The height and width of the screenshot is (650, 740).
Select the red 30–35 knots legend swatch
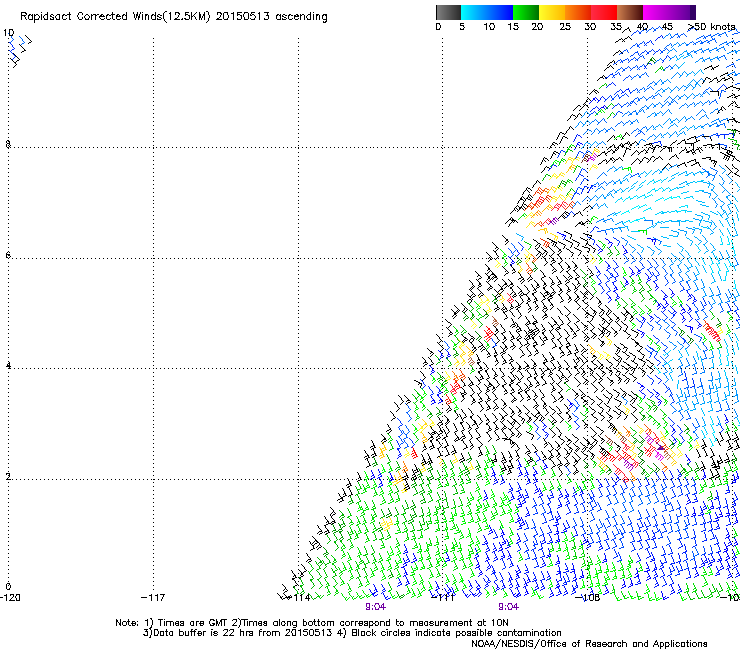tap(604, 12)
